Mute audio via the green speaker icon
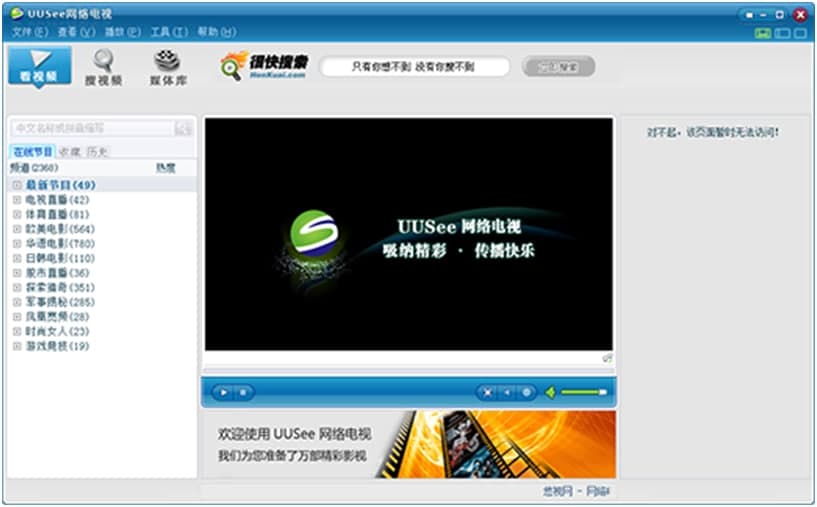Image resolution: width=817 pixels, height=507 pixels. (x=550, y=392)
